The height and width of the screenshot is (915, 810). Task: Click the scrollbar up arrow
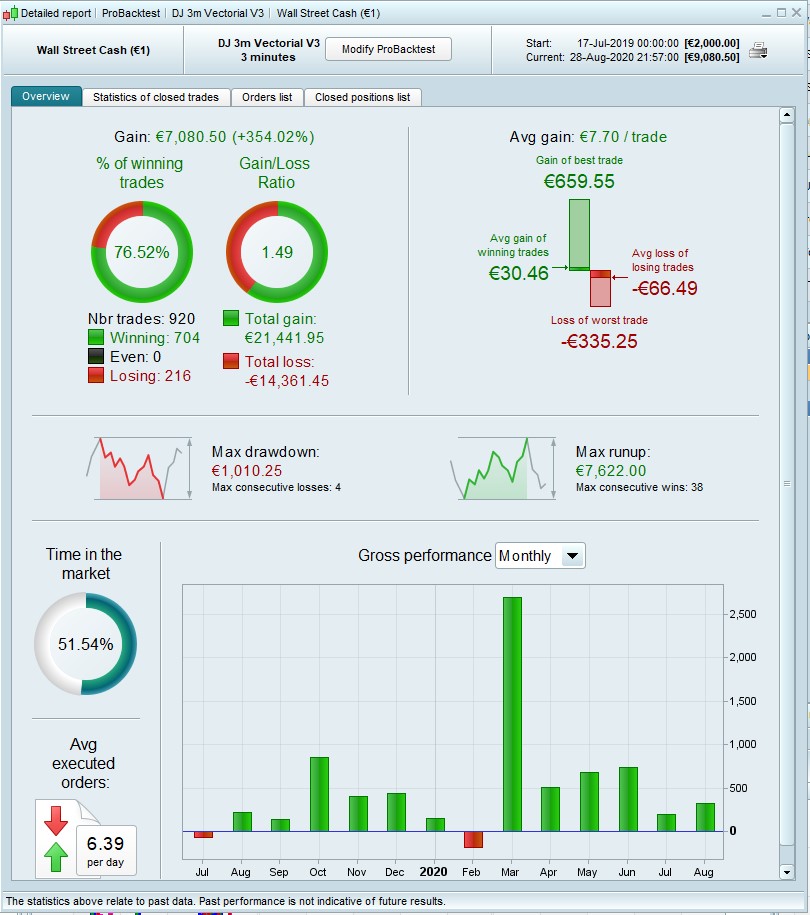[787, 115]
